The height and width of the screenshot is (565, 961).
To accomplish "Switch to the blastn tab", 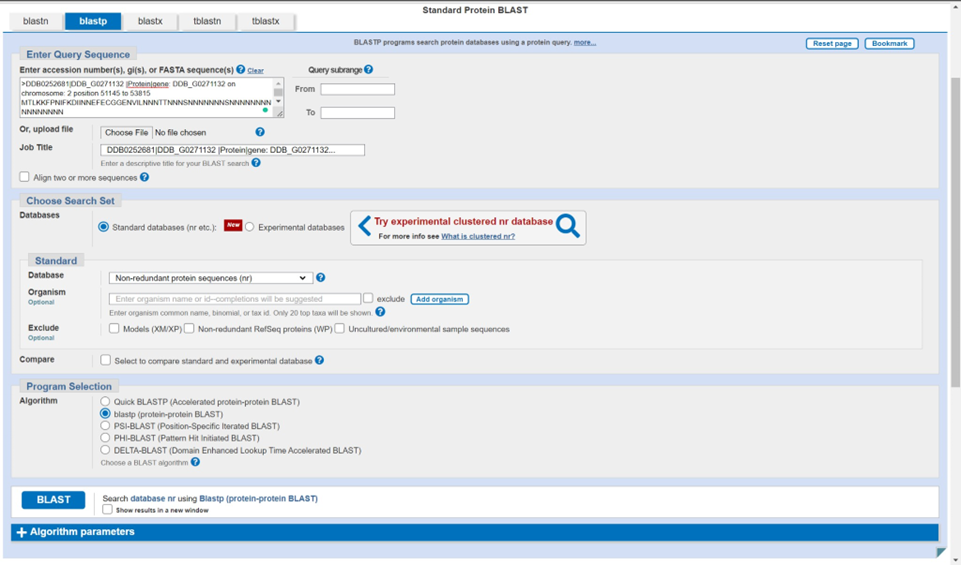I will 36,21.
